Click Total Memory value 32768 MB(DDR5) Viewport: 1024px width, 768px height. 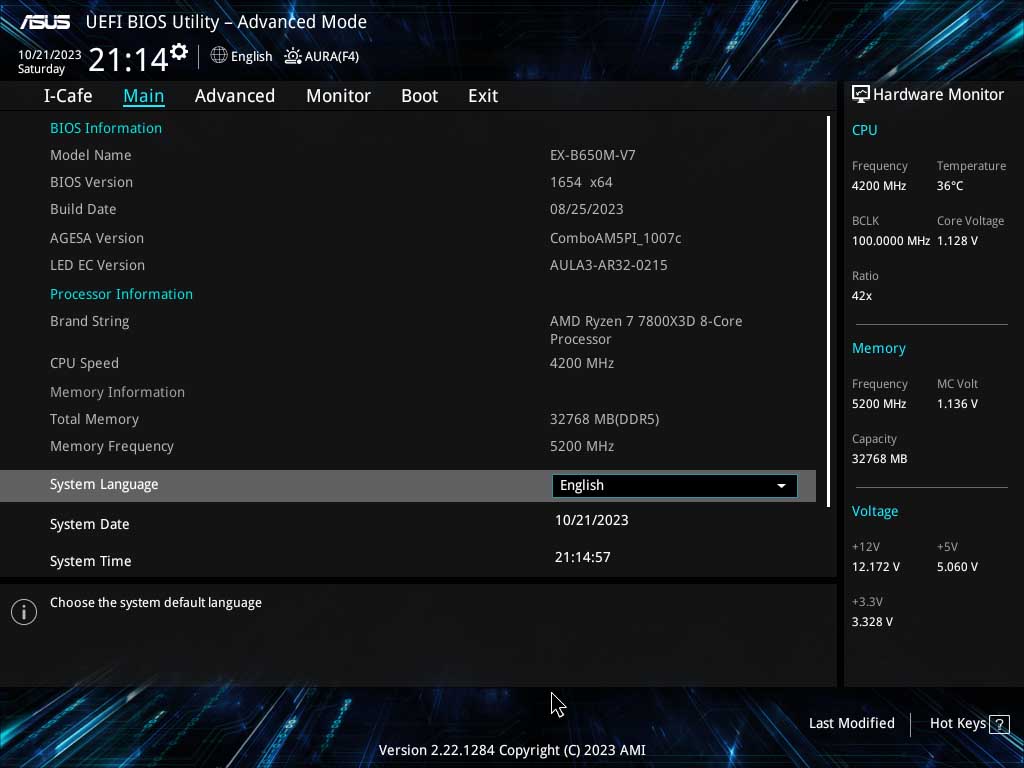604,419
